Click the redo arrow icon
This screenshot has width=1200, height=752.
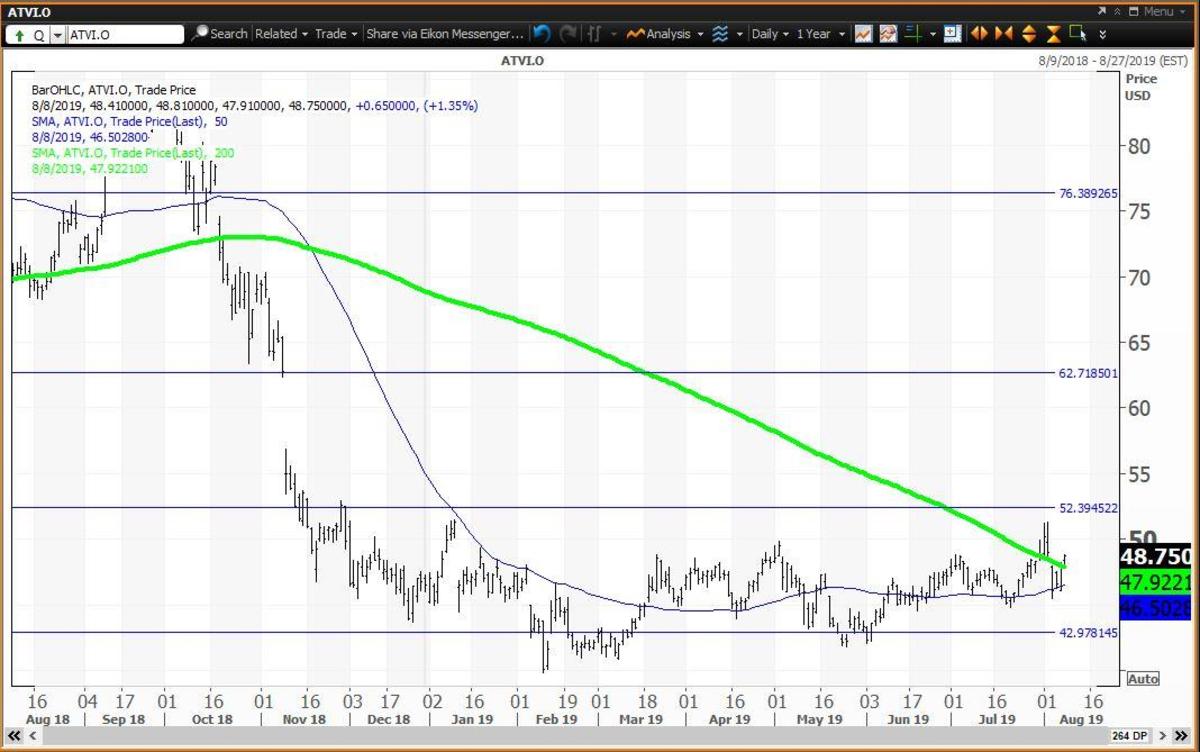pyautogui.click(x=568, y=34)
